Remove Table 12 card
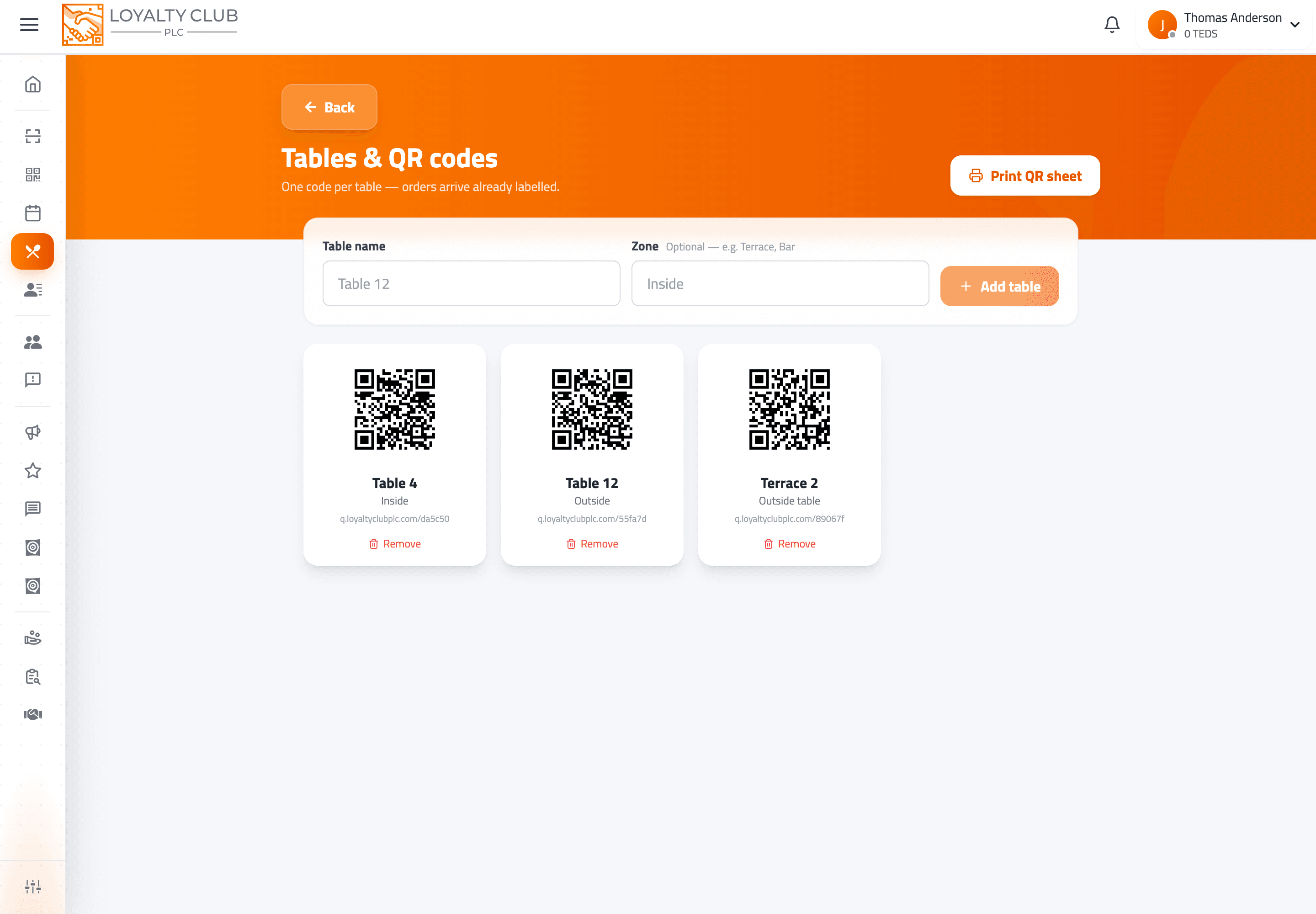 592,544
